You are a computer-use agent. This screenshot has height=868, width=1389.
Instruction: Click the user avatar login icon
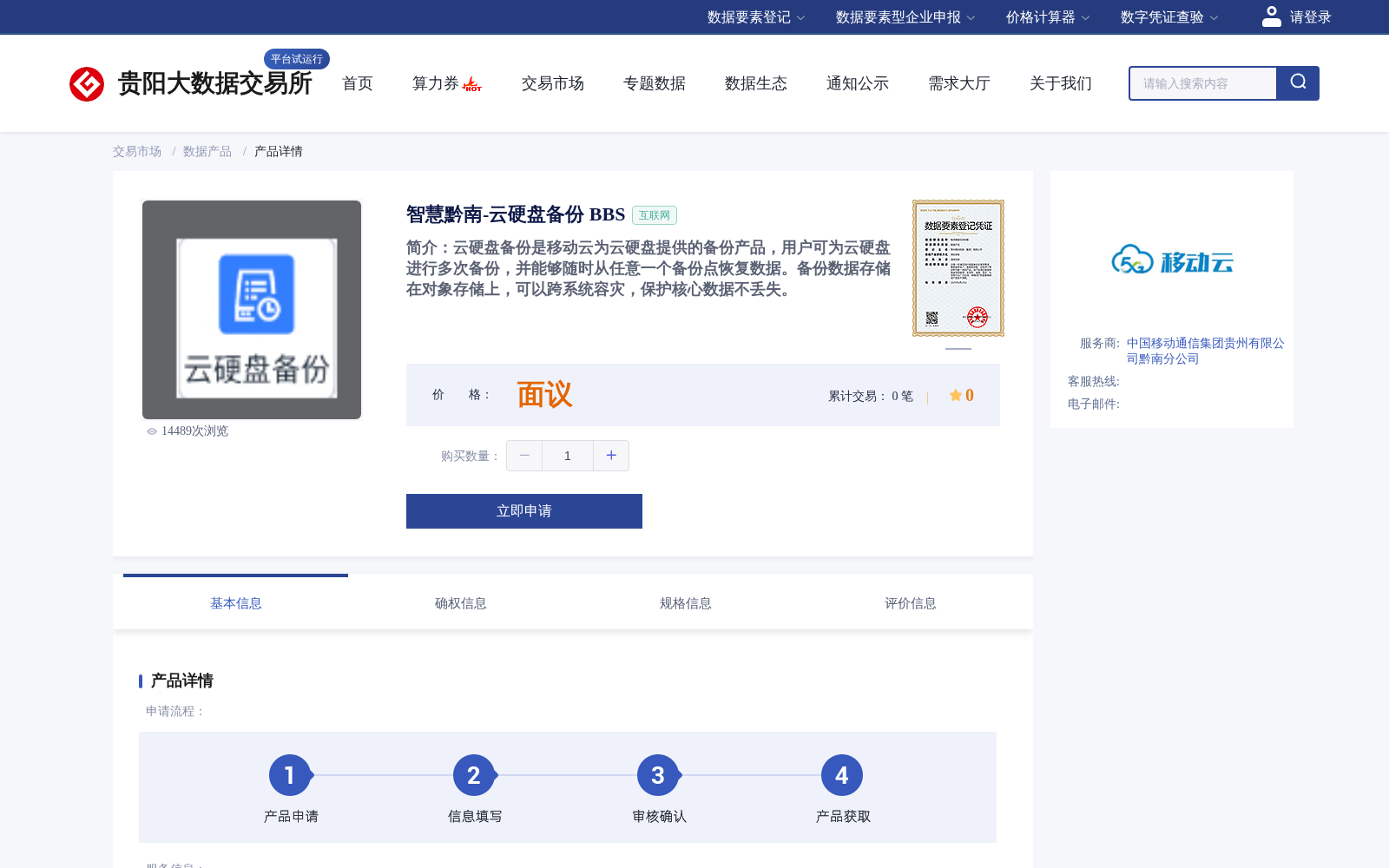[x=1272, y=16]
